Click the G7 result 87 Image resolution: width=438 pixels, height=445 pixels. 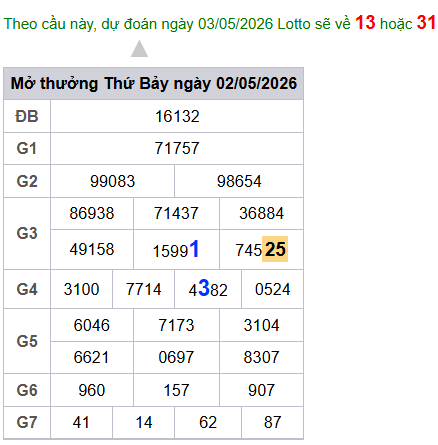pyautogui.click(x=272, y=422)
